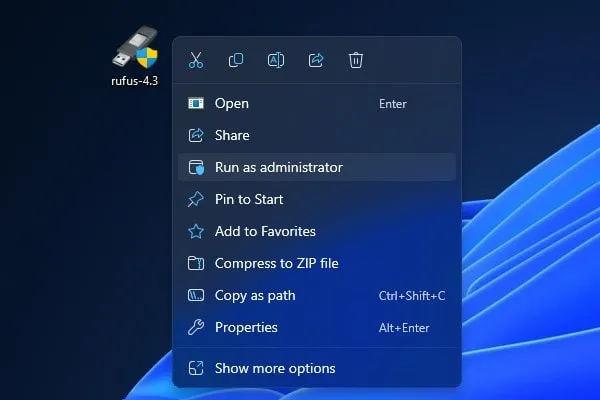This screenshot has width=600, height=400.
Task: Expand Show more options
Action: click(275, 368)
